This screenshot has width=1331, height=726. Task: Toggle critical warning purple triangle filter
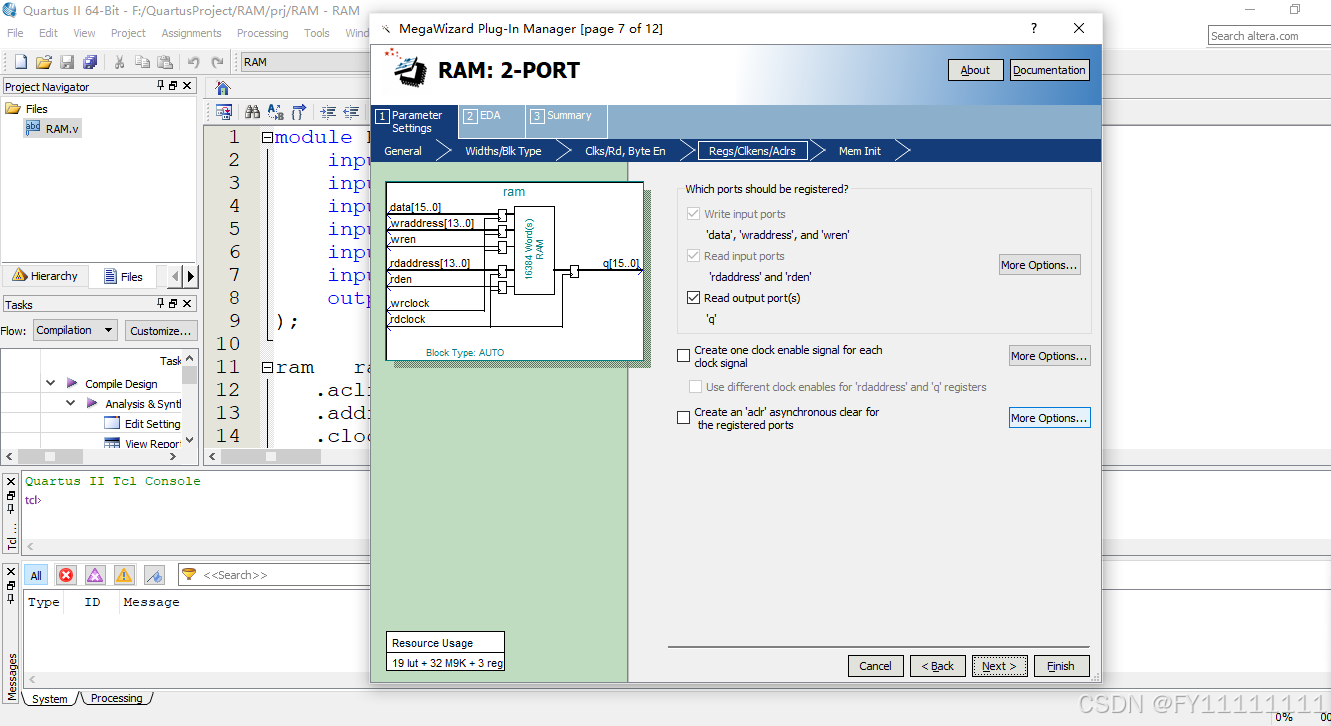95,575
